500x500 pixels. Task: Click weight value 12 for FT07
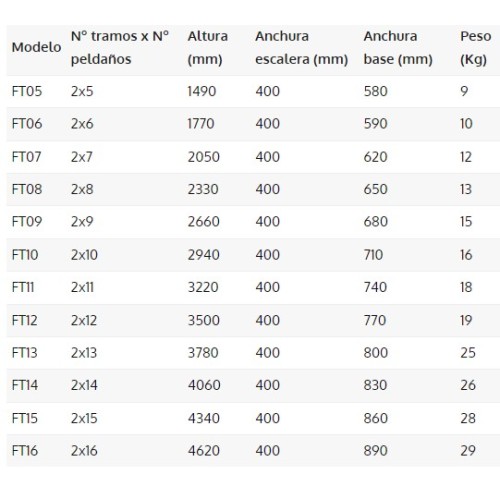[x=466, y=157]
